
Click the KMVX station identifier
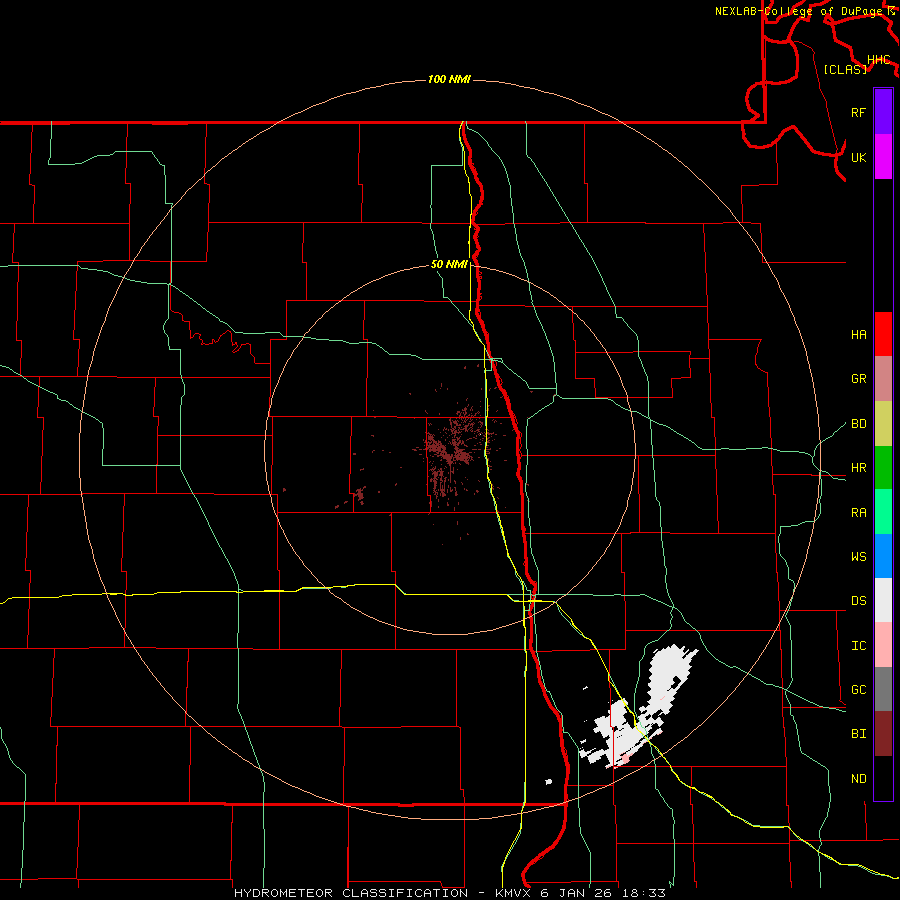pos(513,893)
